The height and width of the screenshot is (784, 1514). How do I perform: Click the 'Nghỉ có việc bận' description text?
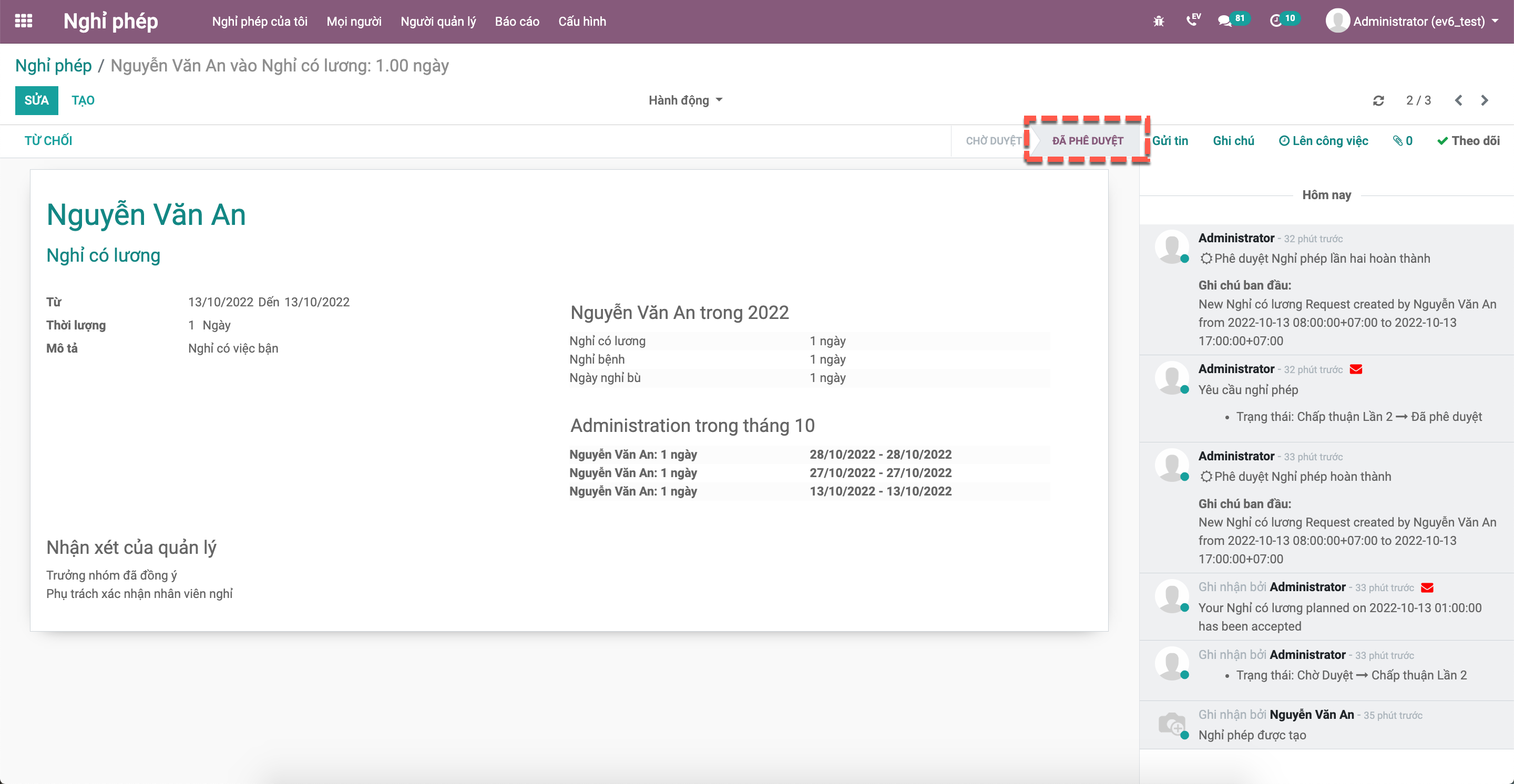(x=233, y=348)
